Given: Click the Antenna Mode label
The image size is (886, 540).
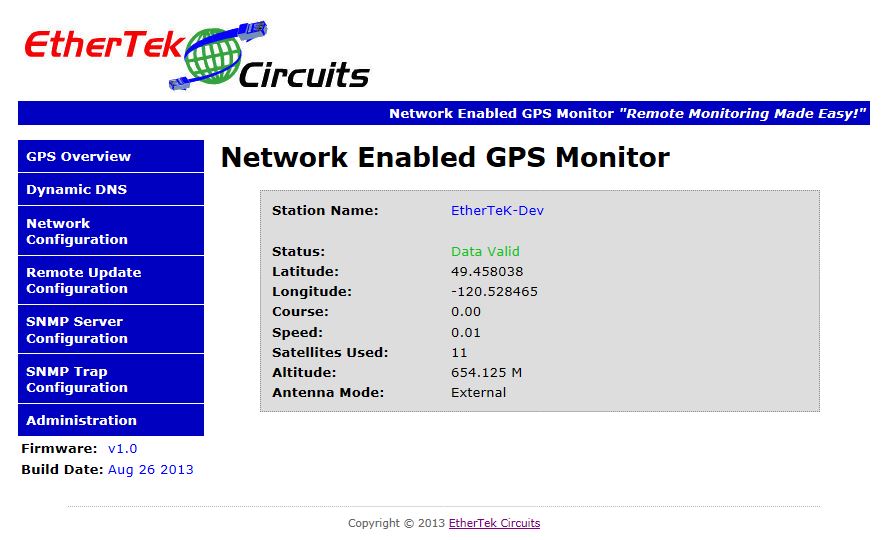Looking at the screenshot, I should (328, 393).
